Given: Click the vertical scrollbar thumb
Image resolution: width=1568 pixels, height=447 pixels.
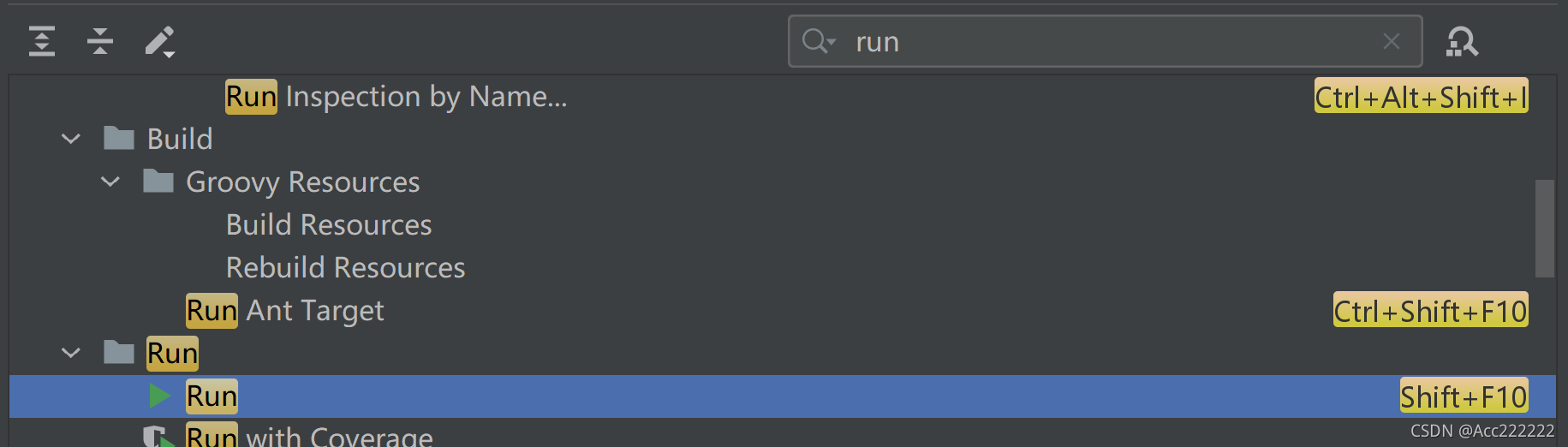Looking at the screenshot, I should coord(1544,228).
